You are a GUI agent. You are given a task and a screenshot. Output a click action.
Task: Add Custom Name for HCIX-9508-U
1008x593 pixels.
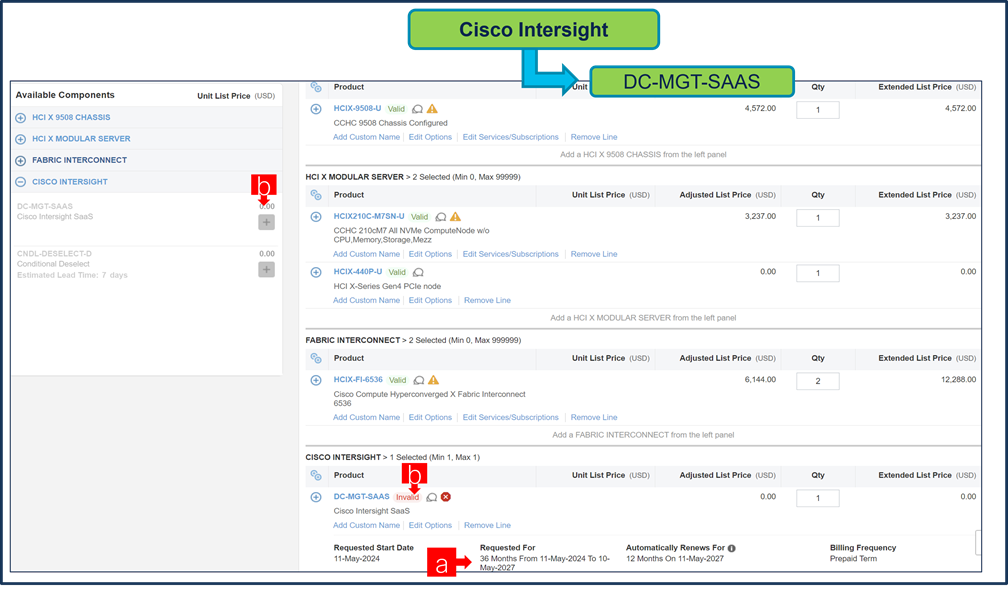(x=366, y=137)
